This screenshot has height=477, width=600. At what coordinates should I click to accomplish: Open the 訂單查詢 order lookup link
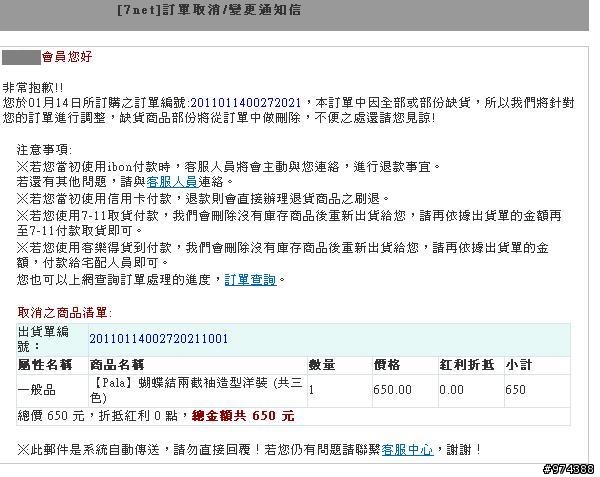250,280
